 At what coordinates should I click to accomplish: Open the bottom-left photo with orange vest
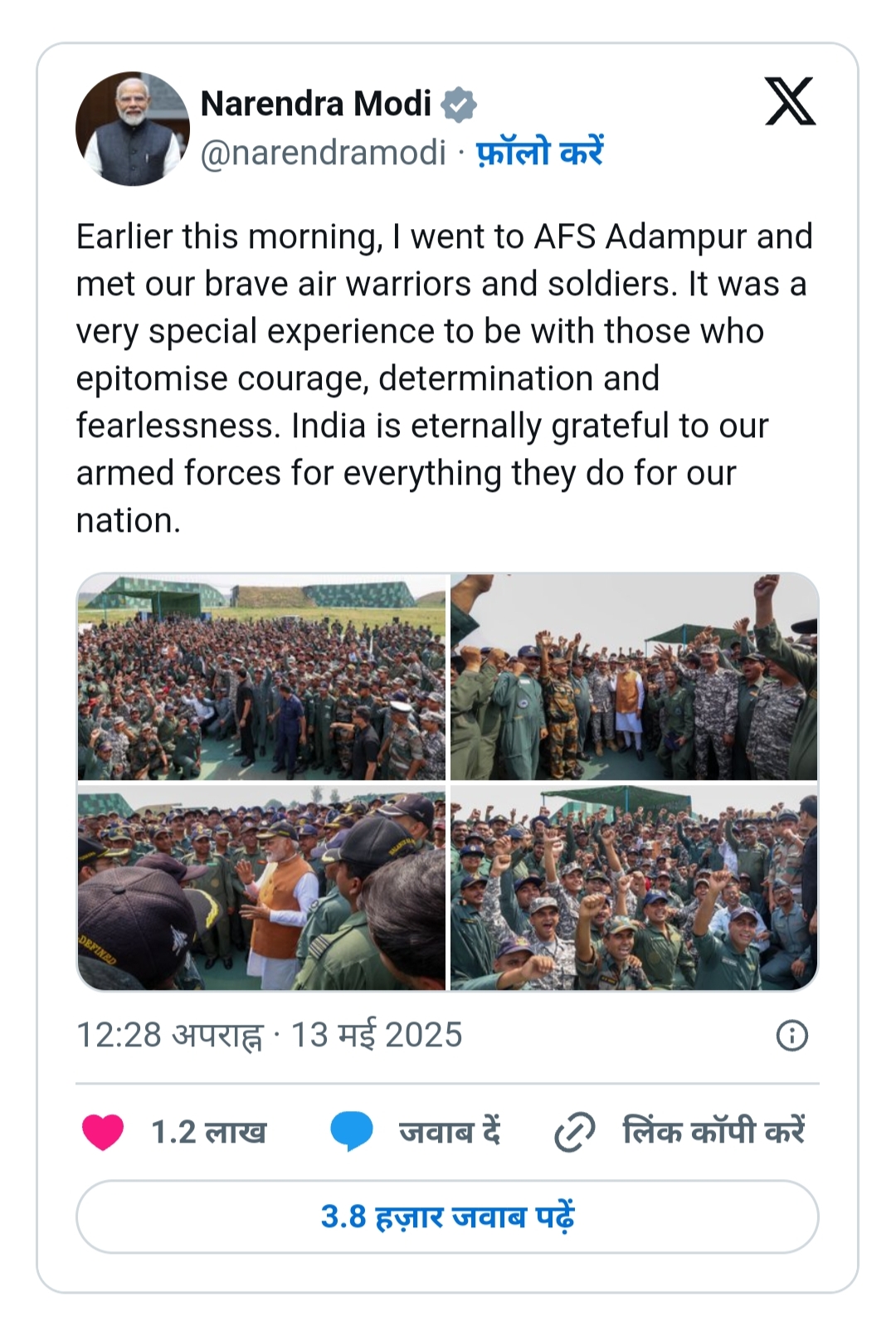click(261, 888)
